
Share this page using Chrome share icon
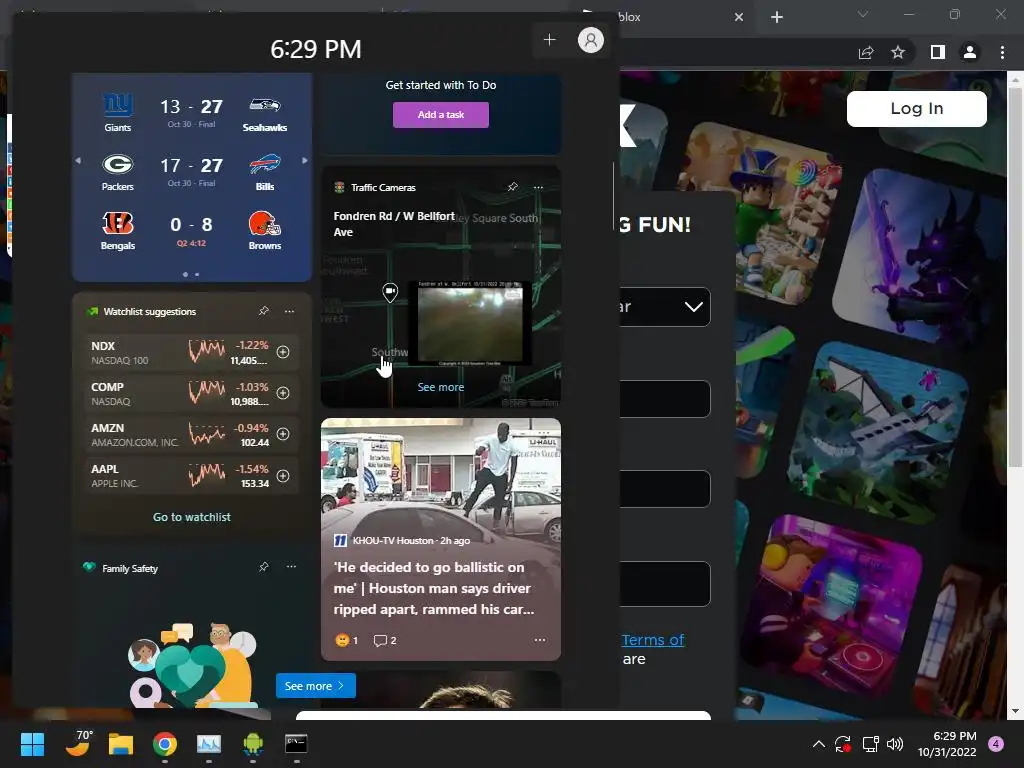point(866,52)
